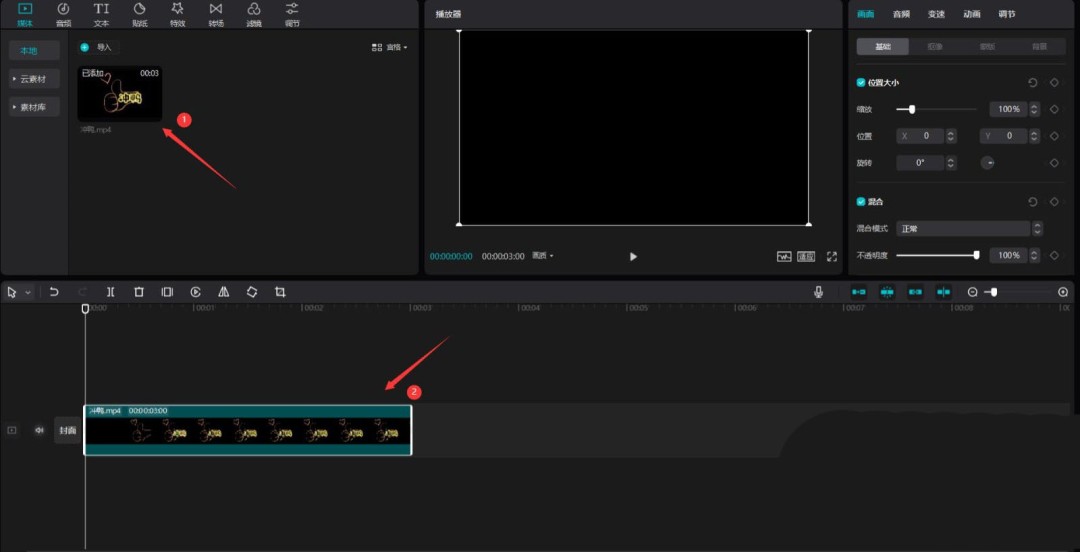Click the timeline zoom out minus icon

tap(973, 292)
